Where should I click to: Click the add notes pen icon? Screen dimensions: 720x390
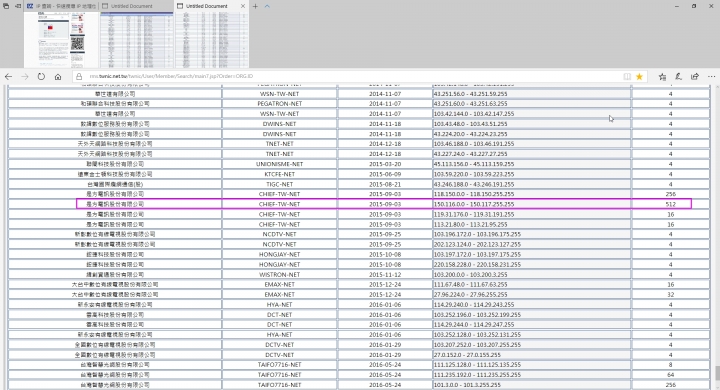[678, 77]
